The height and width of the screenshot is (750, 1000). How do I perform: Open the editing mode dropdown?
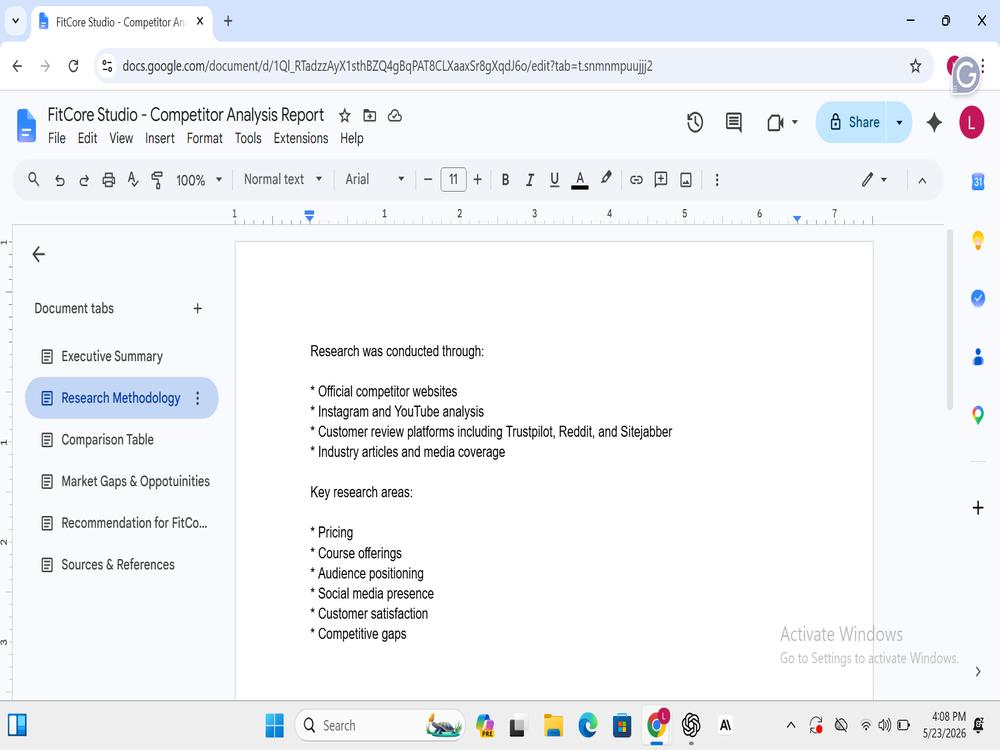point(874,180)
